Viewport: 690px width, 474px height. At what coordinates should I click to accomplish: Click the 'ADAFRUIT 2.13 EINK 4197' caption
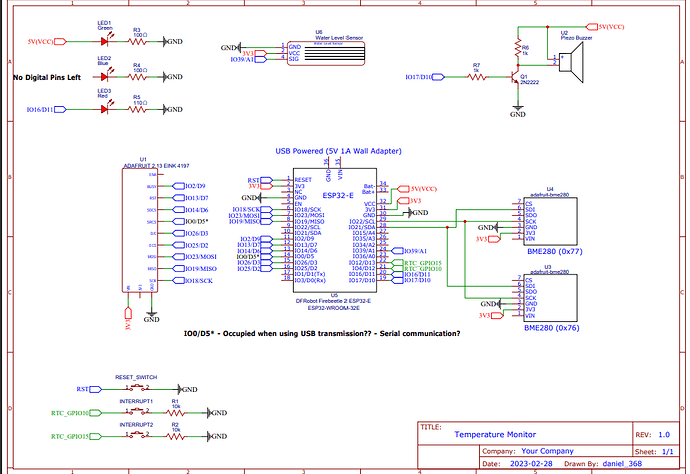click(x=156, y=166)
